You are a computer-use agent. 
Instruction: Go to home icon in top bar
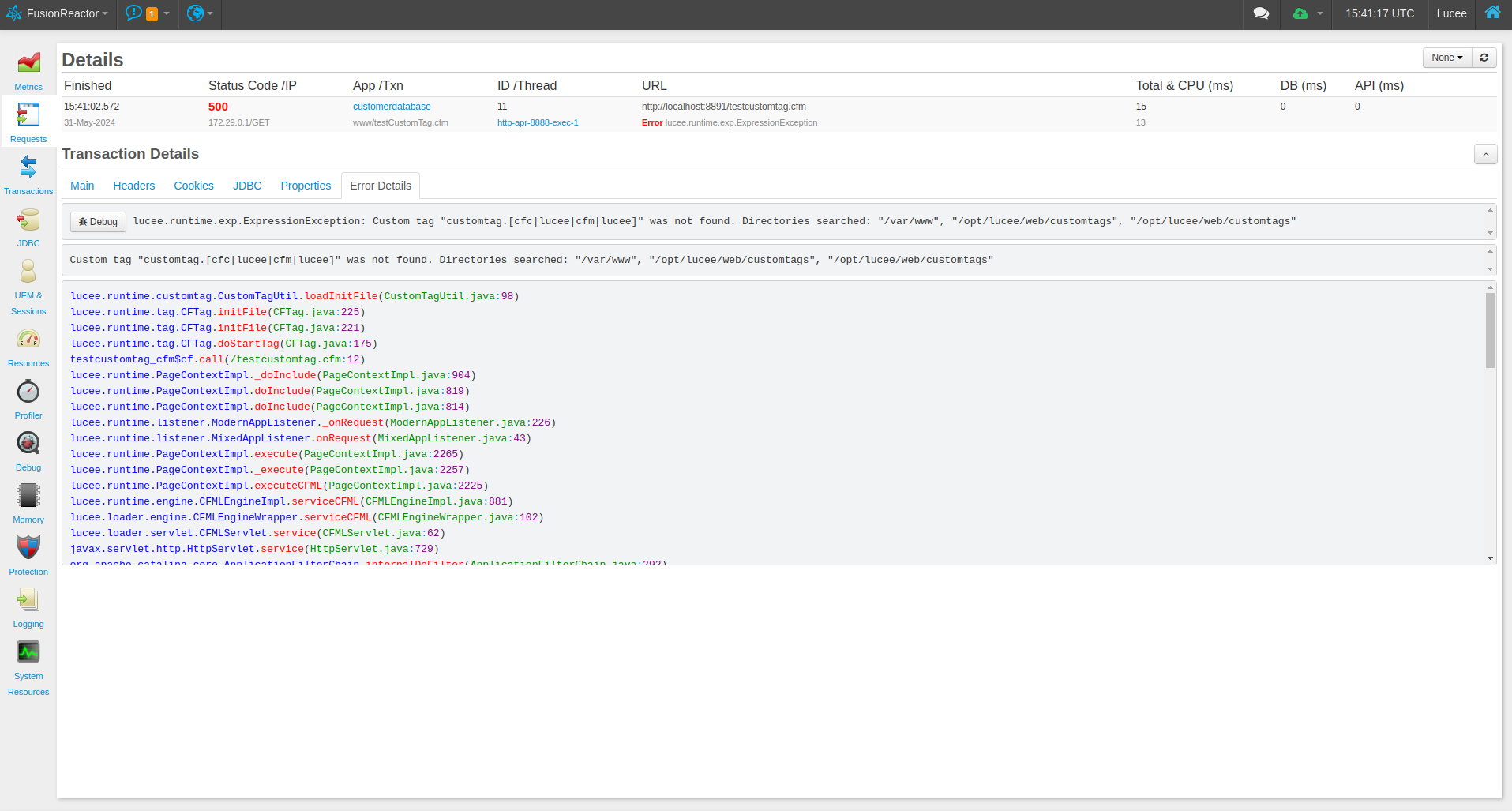point(1492,13)
